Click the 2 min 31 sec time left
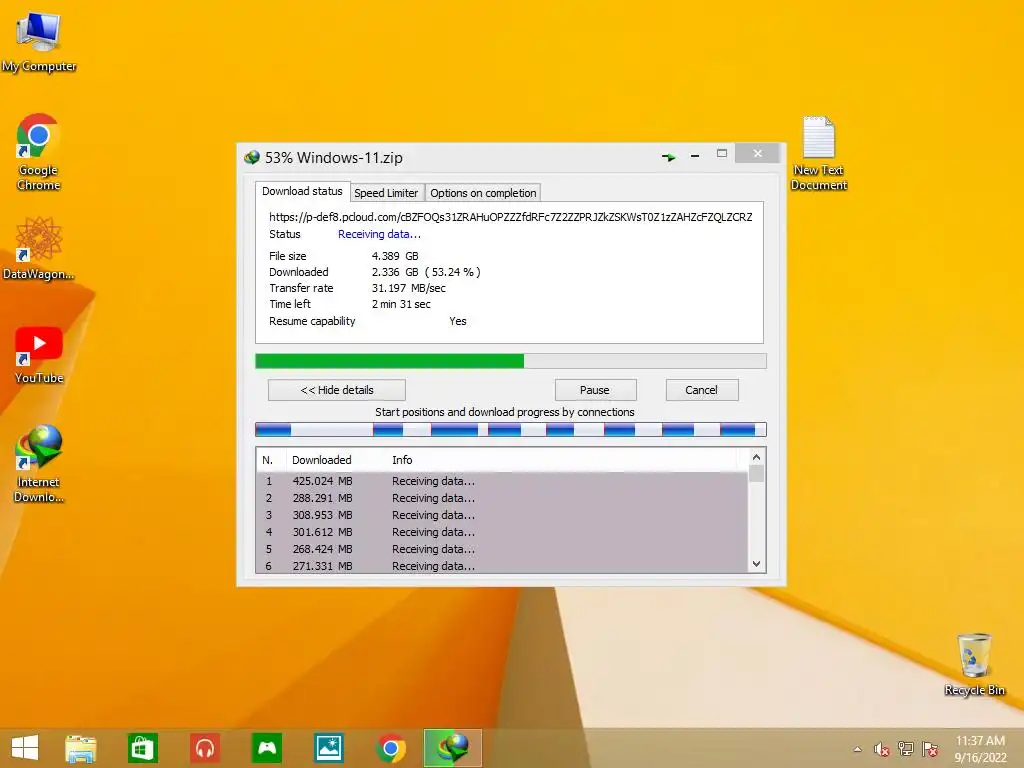The width and height of the screenshot is (1024, 768). pyautogui.click(x=401, y=304)
